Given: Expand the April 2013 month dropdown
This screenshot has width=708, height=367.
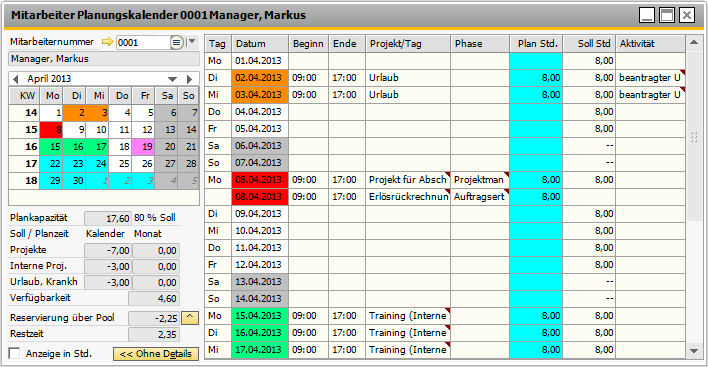Looking at the screenshot, I should (172, 79).
